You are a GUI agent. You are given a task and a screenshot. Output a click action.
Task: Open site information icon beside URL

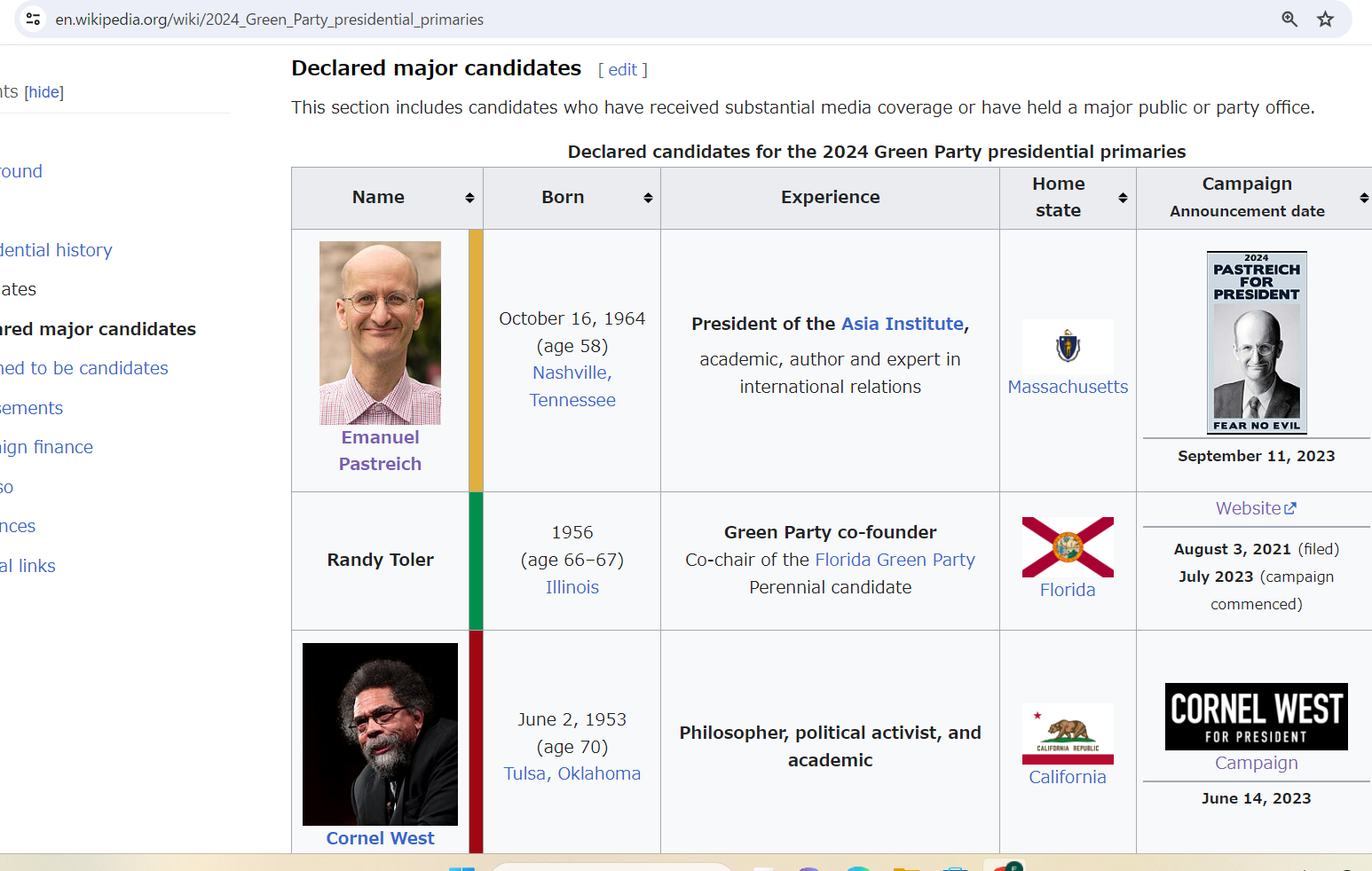[x=33, y=19]
